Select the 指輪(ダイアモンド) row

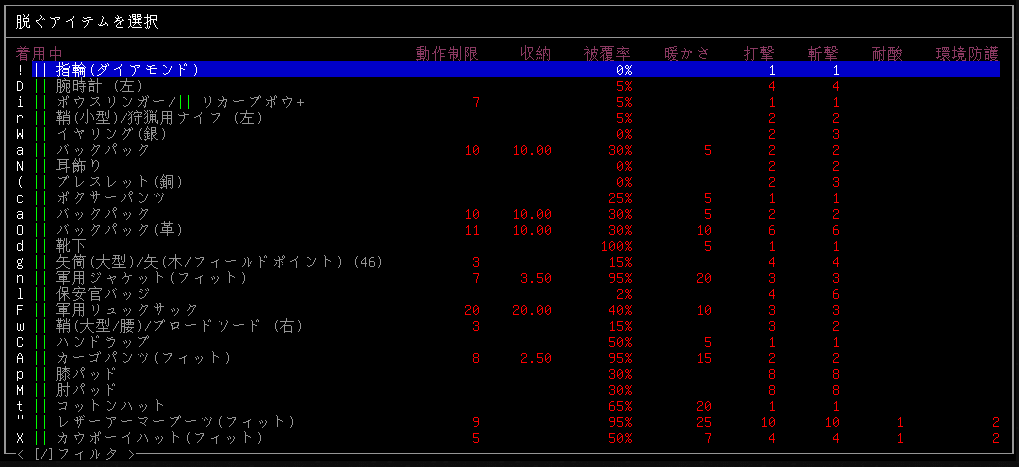(x=127, y=70)
